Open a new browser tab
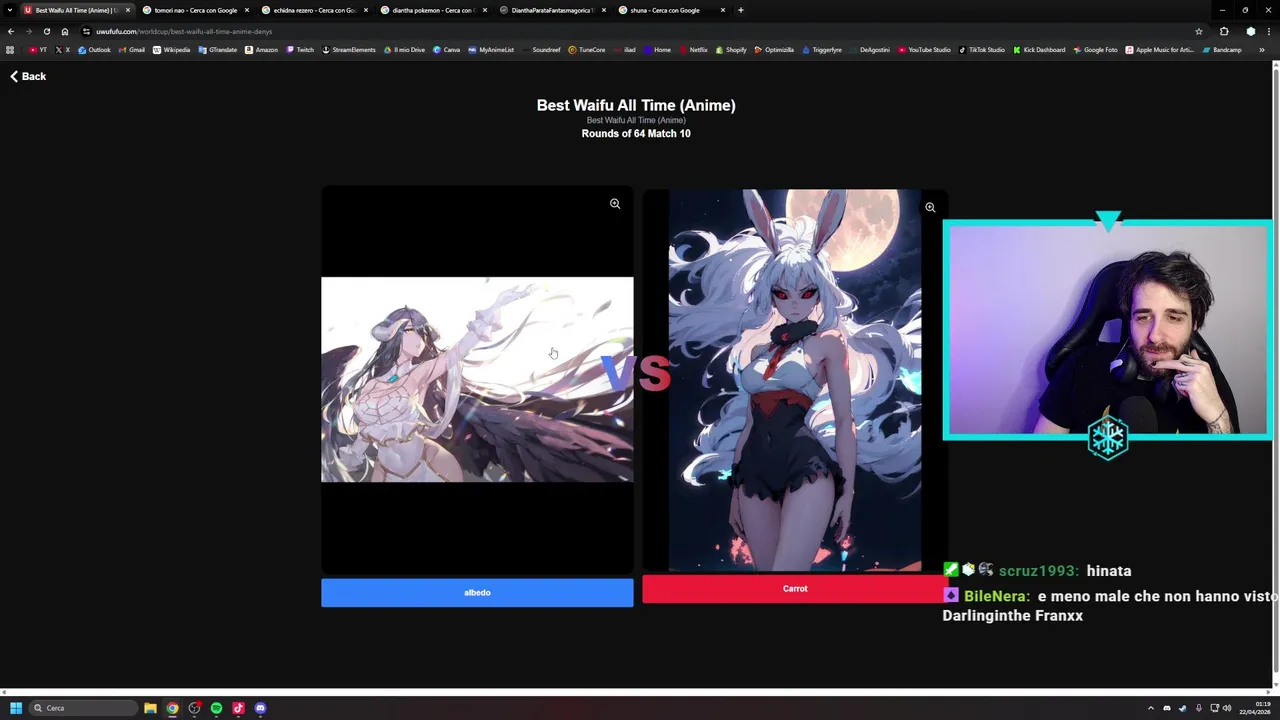This screenshot has height=720, width=1280. [740, 10]
